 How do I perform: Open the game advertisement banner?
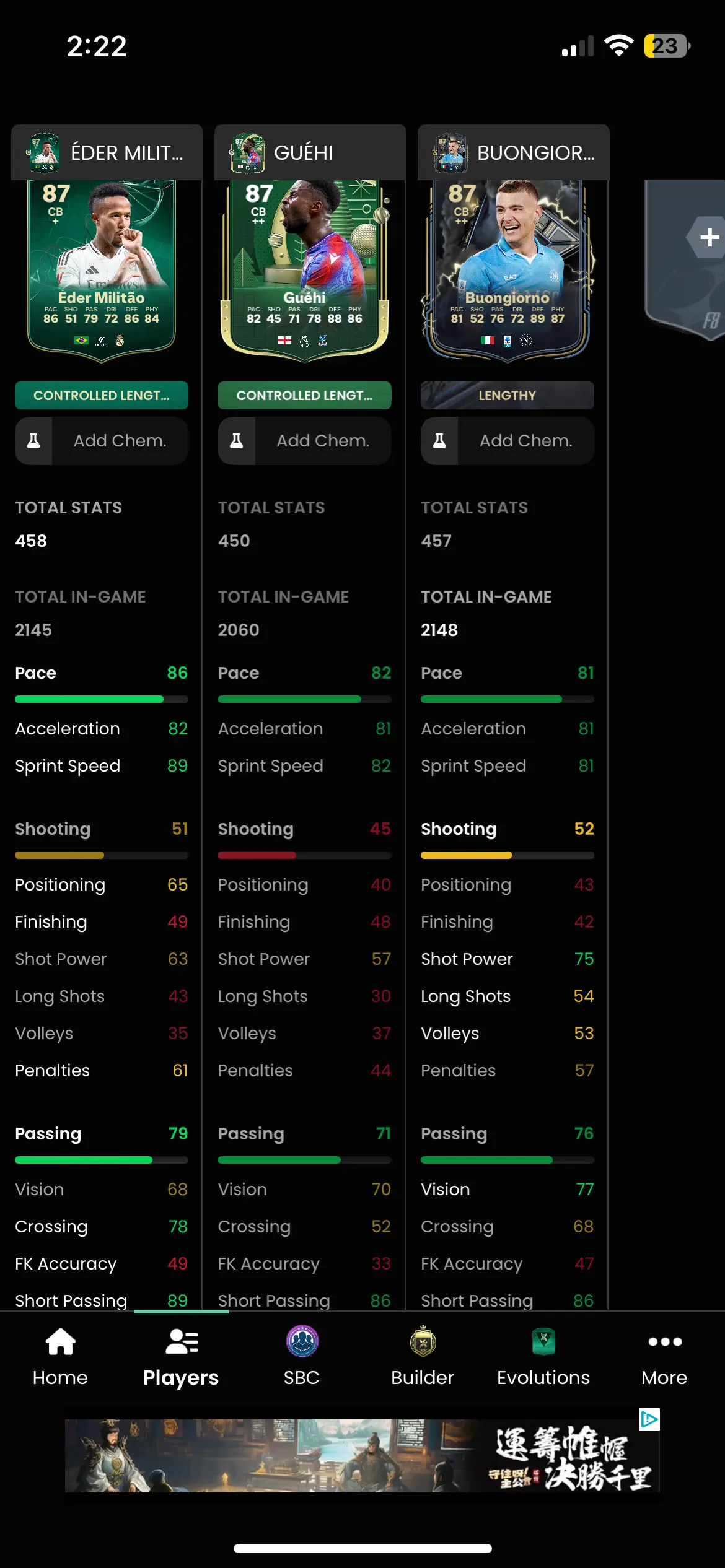pos(362,1455)
